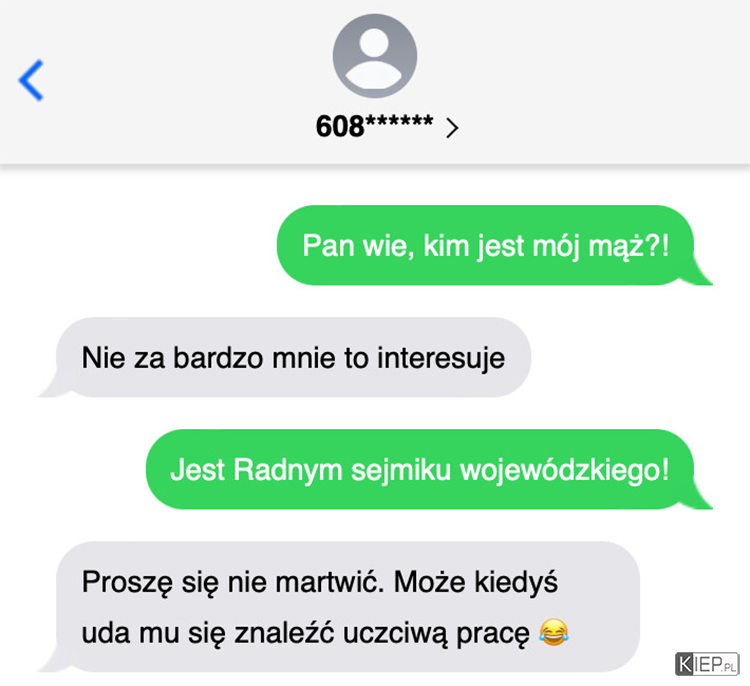
Task: Tap the blue back arrow
Action: [x=31, y=80]
